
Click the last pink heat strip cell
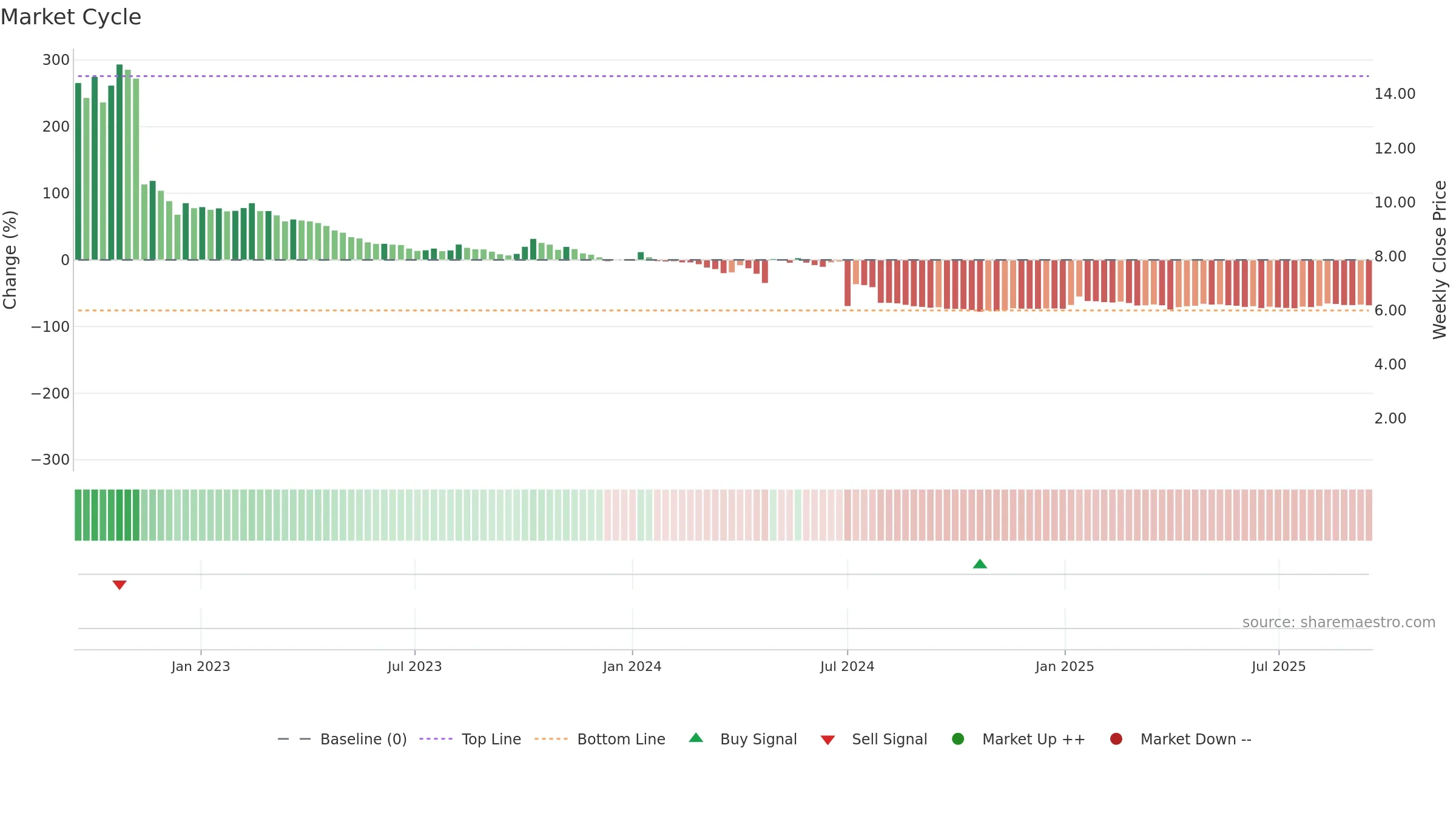click(x=1369, y=515)
